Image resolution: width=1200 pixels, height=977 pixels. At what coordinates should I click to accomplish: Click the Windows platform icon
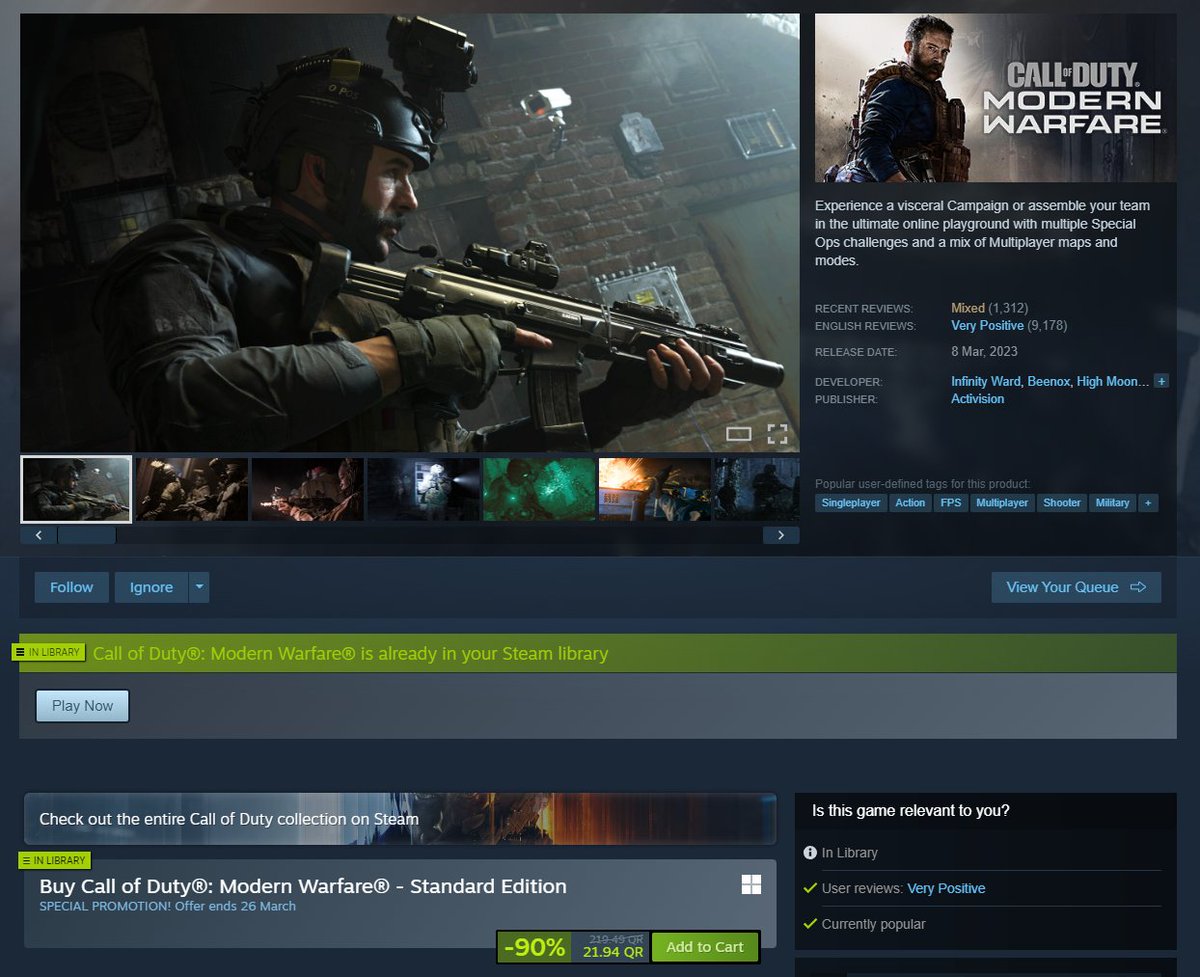coord(751,884)
